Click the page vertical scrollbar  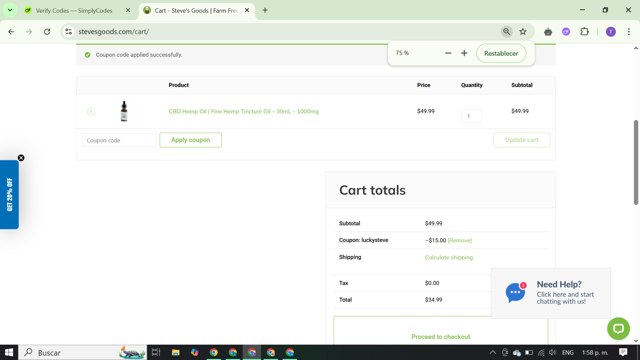point(636,162)
